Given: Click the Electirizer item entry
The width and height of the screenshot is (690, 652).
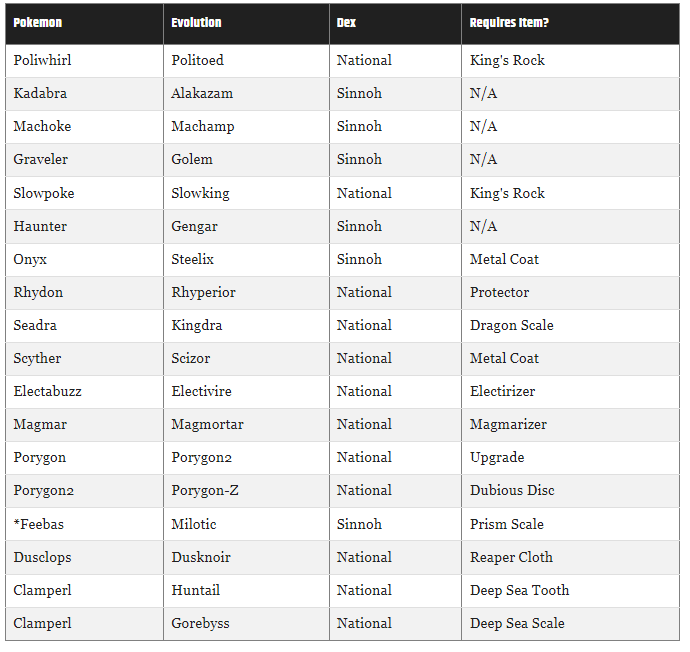Looking at the screenshot, I should pos(502,391).
